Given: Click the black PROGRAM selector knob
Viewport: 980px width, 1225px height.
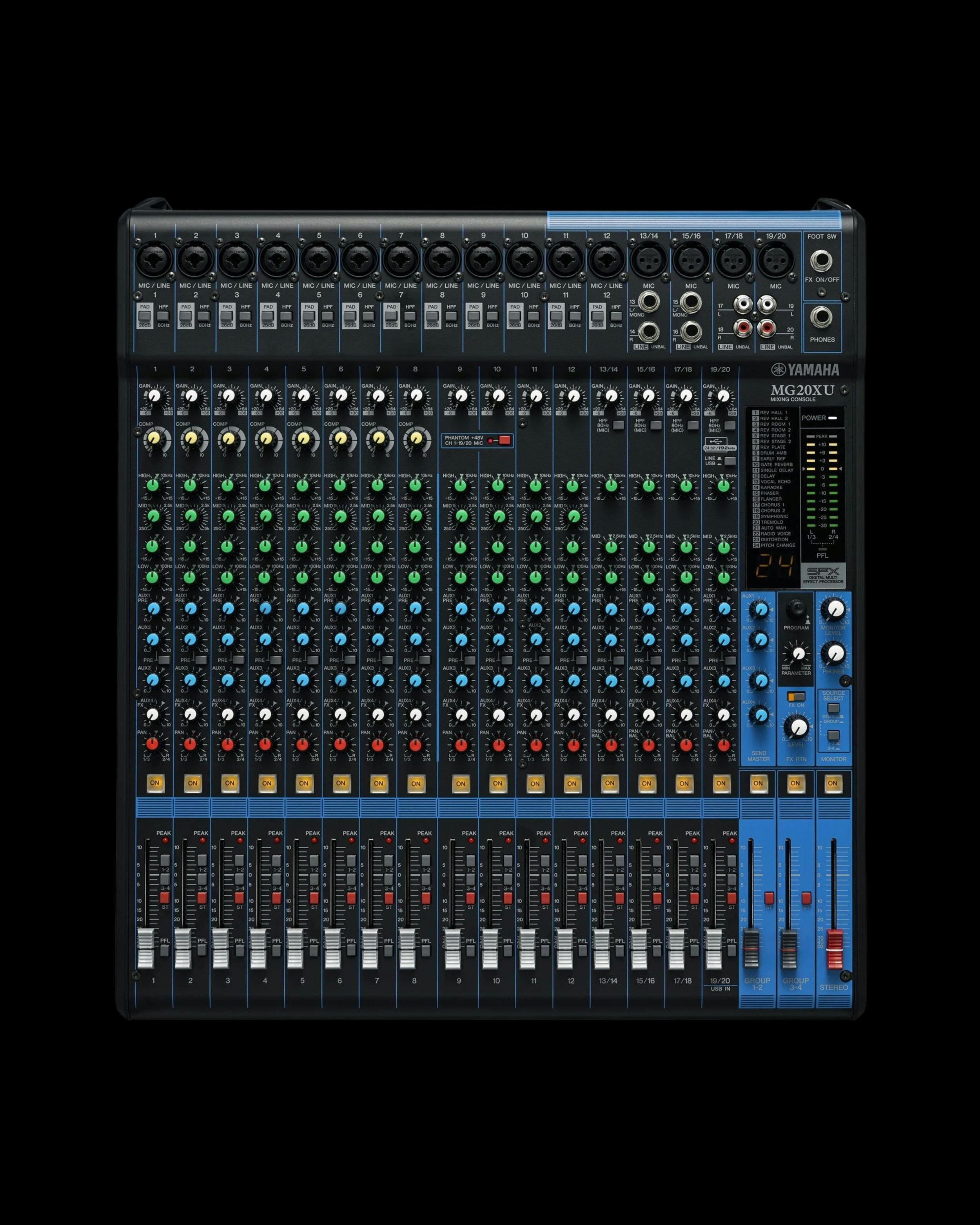Looking at the screenshot, I should point(797,609).
